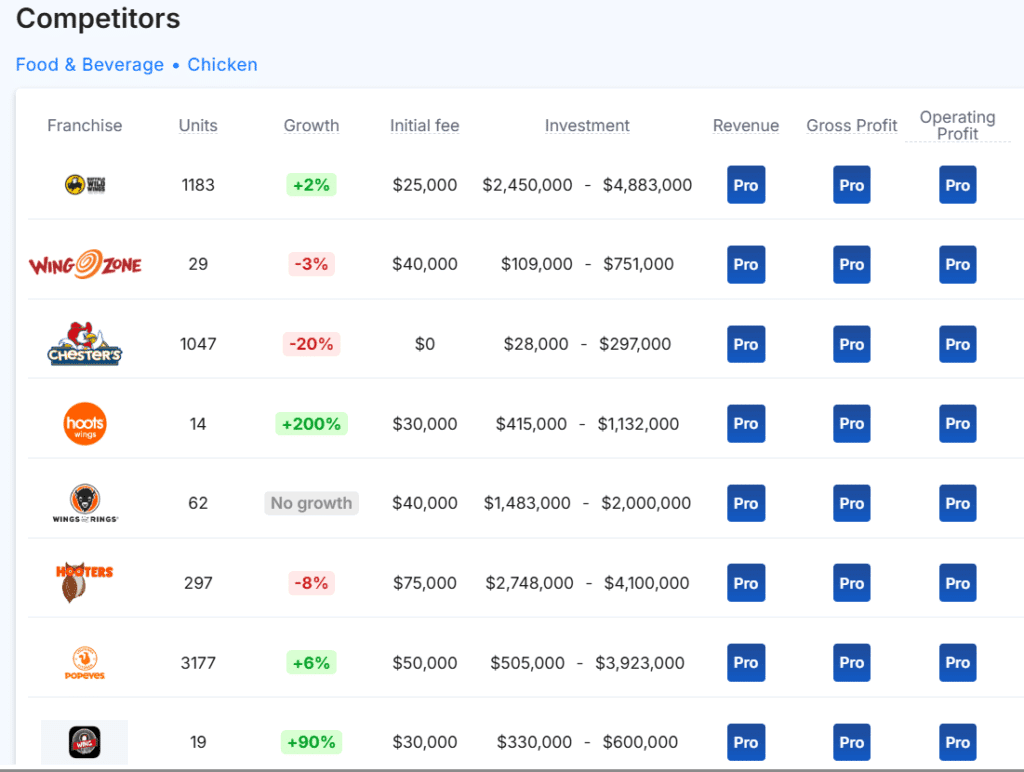
Task: Click the +200% growth badge
Action: pos(312,424)
